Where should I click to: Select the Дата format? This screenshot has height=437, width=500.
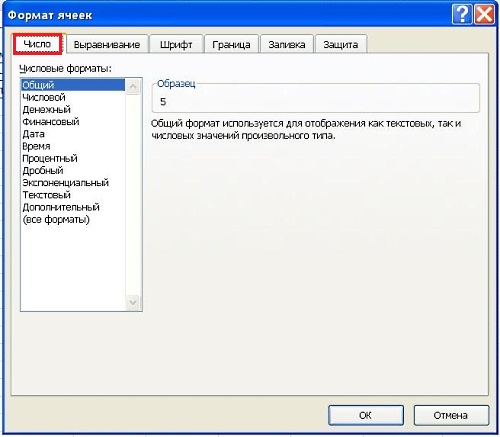(x=33, y=134)
